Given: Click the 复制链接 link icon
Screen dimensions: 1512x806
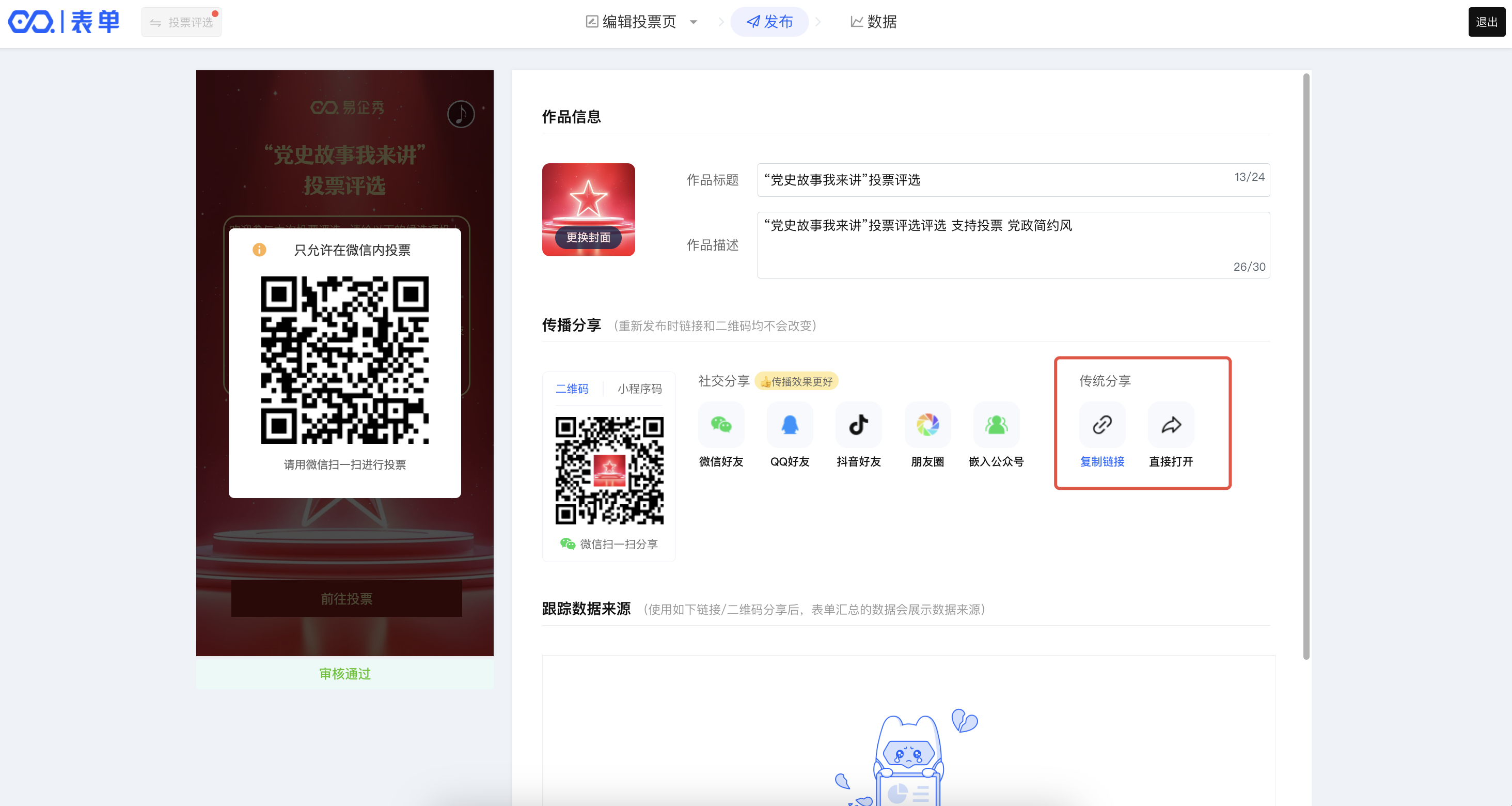Looking at the screenshot, I should coord(1102,424).
